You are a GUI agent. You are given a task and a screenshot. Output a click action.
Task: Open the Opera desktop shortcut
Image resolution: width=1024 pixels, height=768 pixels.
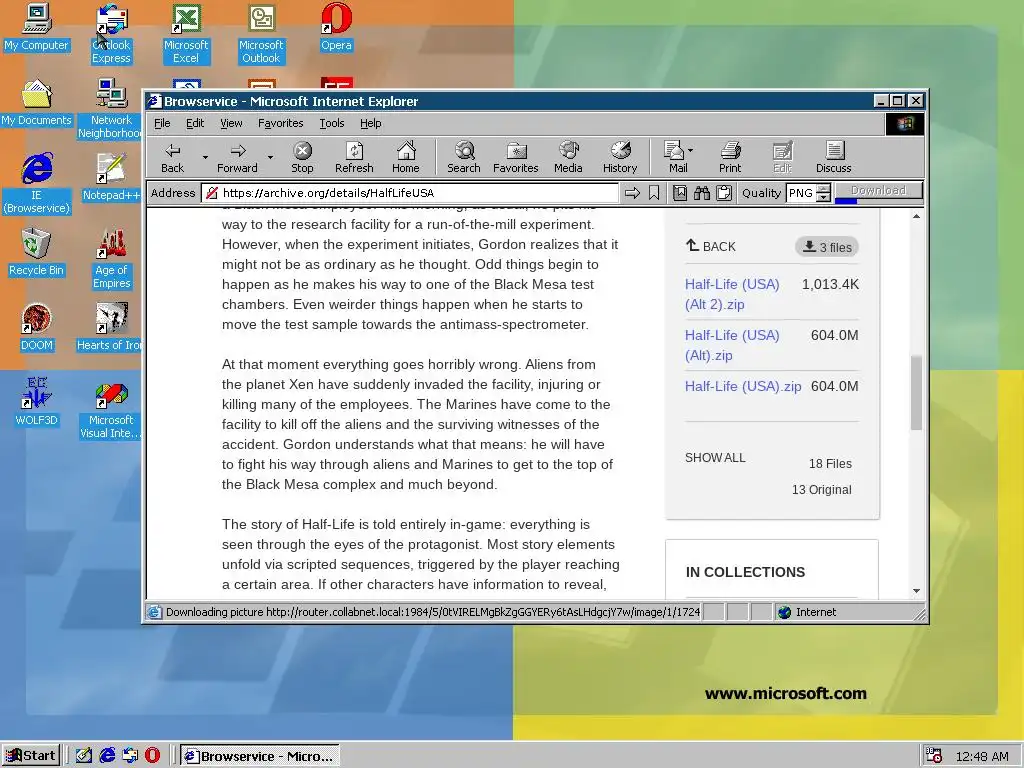coord(336,27)
